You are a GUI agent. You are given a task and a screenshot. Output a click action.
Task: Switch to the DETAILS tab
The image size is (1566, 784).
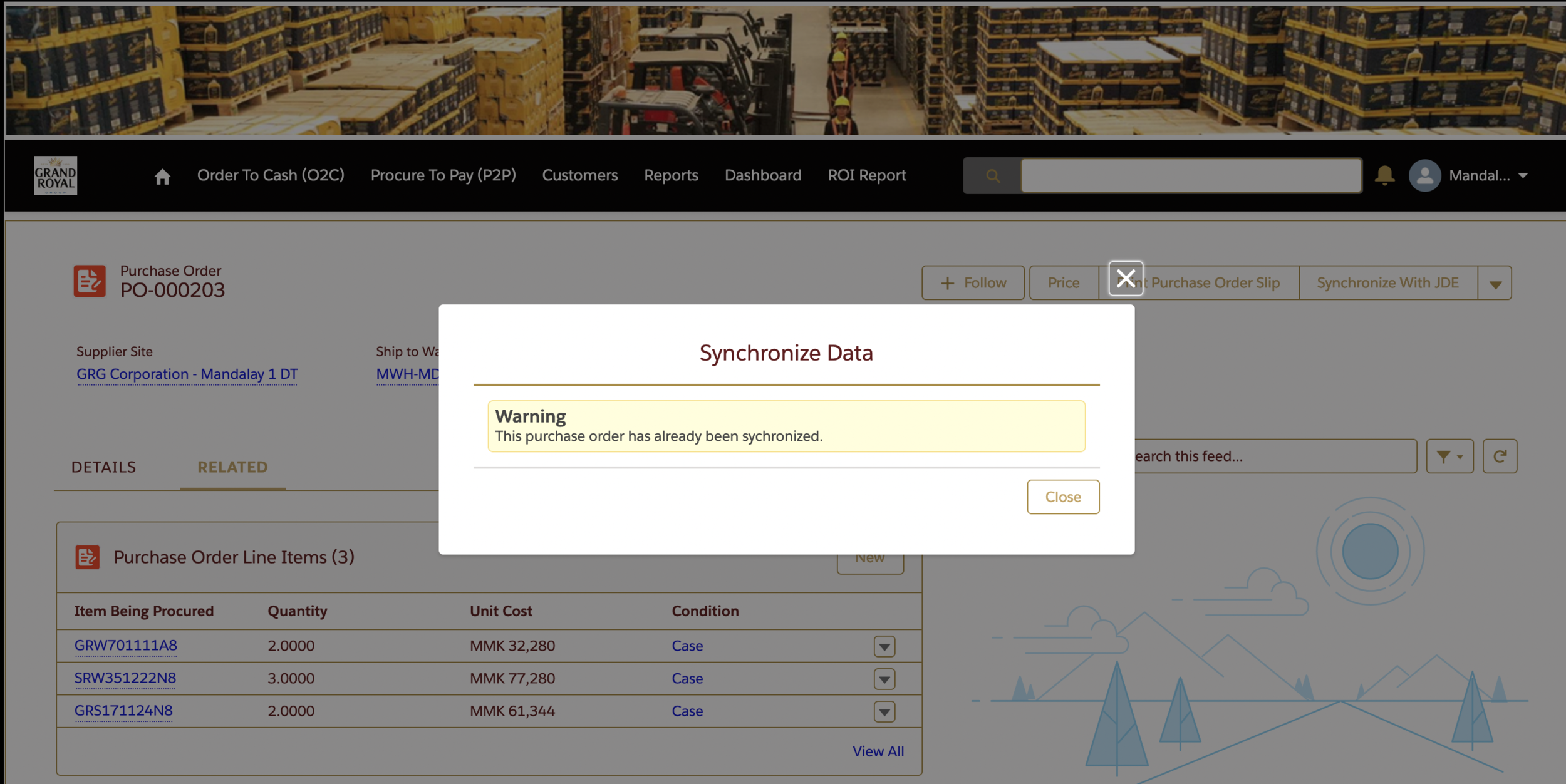click(x=103, y=467)
